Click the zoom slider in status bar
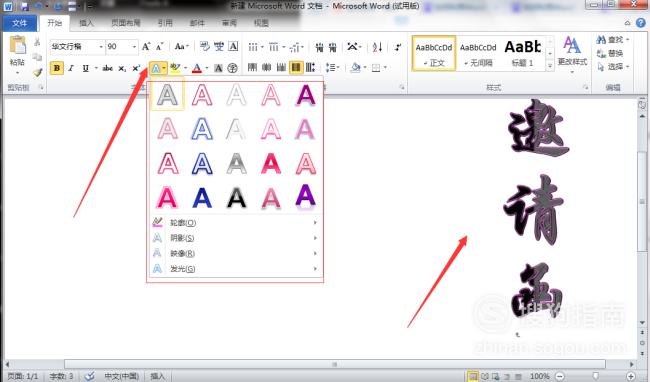The image size is (650, 382). 595,376
